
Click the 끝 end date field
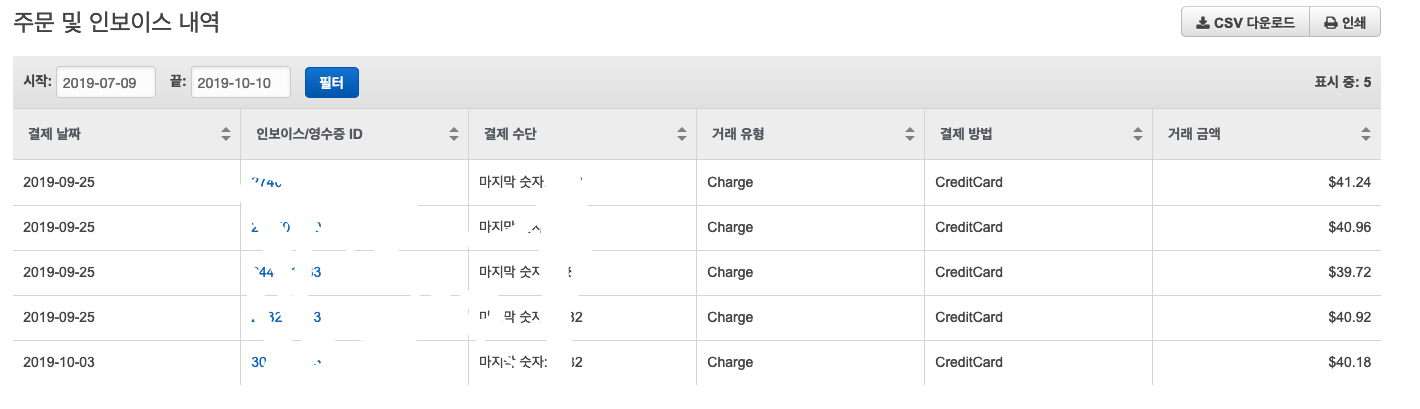240,83
